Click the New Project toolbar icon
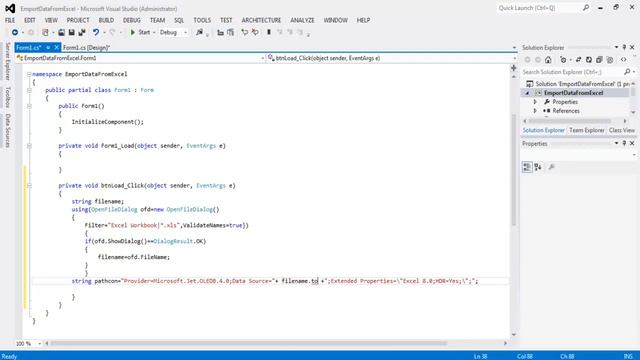This screenshot has height=360, width=640. tap(45, 32)
